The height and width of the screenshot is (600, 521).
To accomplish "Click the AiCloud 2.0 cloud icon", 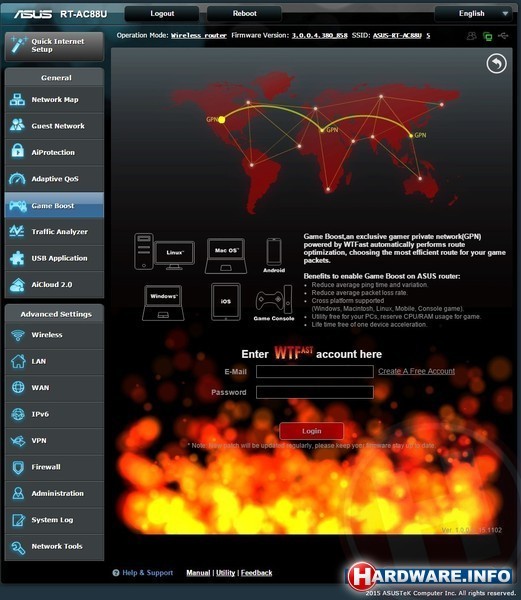I will point(17,285).
